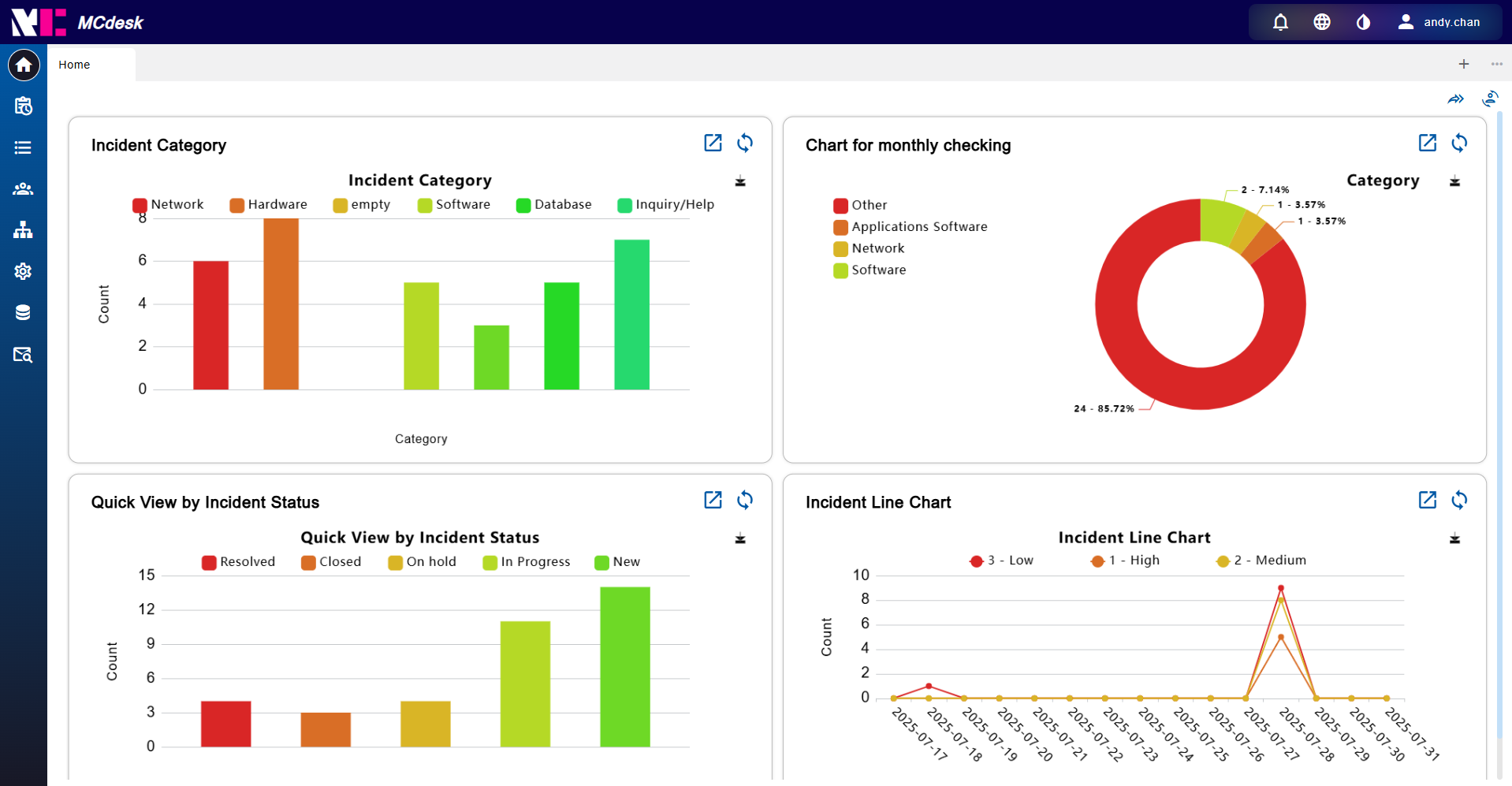The image size is (1512, 786).
Task: Open the andy.chan user menu
Action: click(1439, 22)
